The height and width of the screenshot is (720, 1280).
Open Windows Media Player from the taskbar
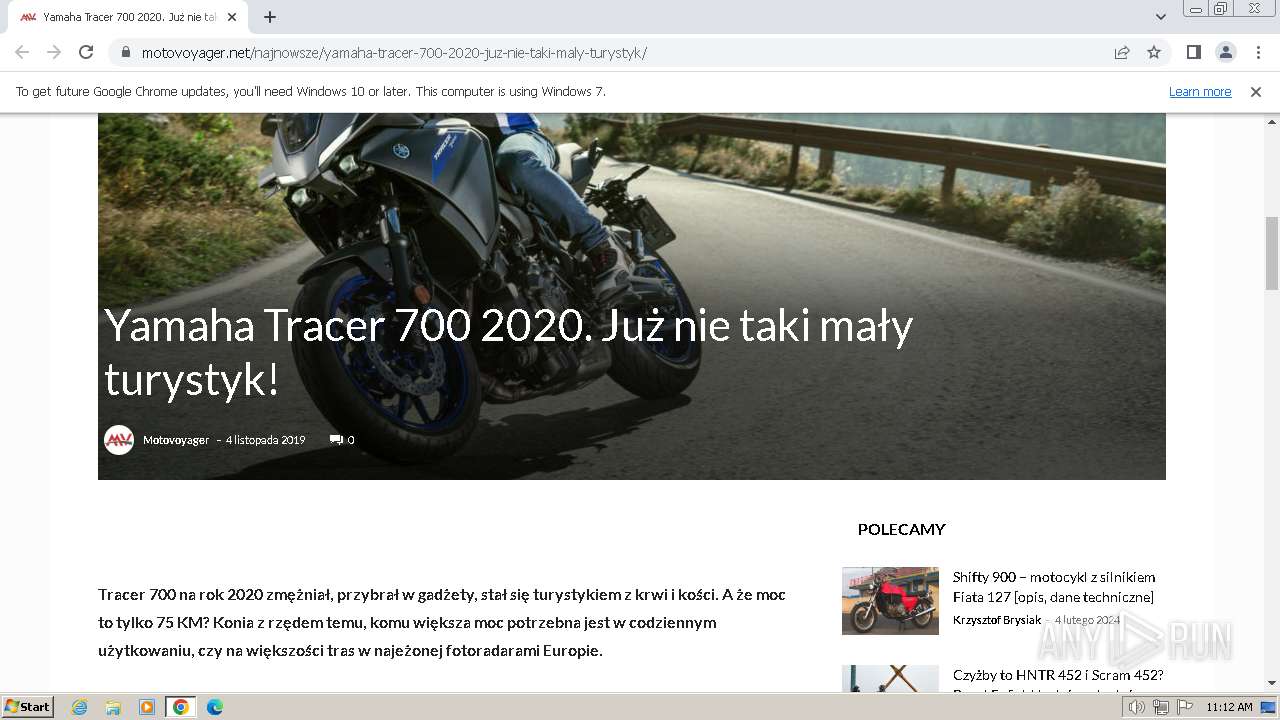tap(147, 707)
